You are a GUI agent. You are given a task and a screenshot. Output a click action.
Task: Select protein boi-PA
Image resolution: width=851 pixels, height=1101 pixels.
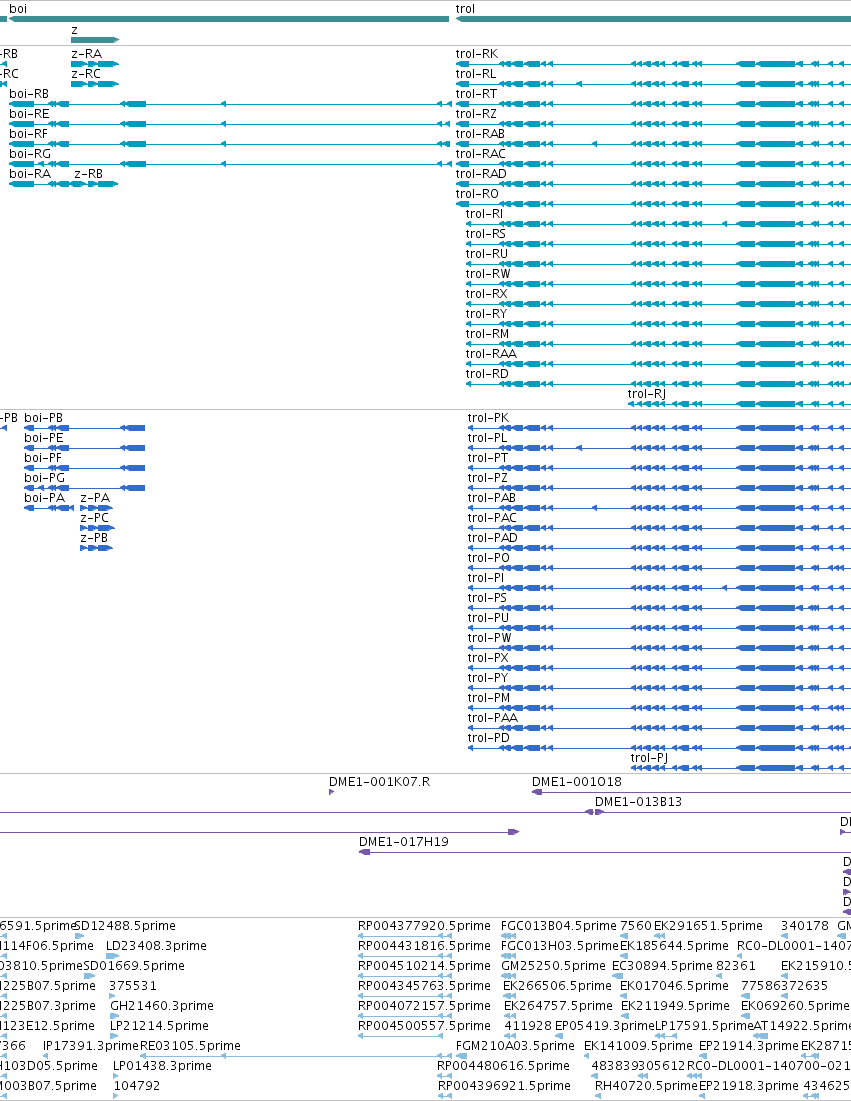49,508
